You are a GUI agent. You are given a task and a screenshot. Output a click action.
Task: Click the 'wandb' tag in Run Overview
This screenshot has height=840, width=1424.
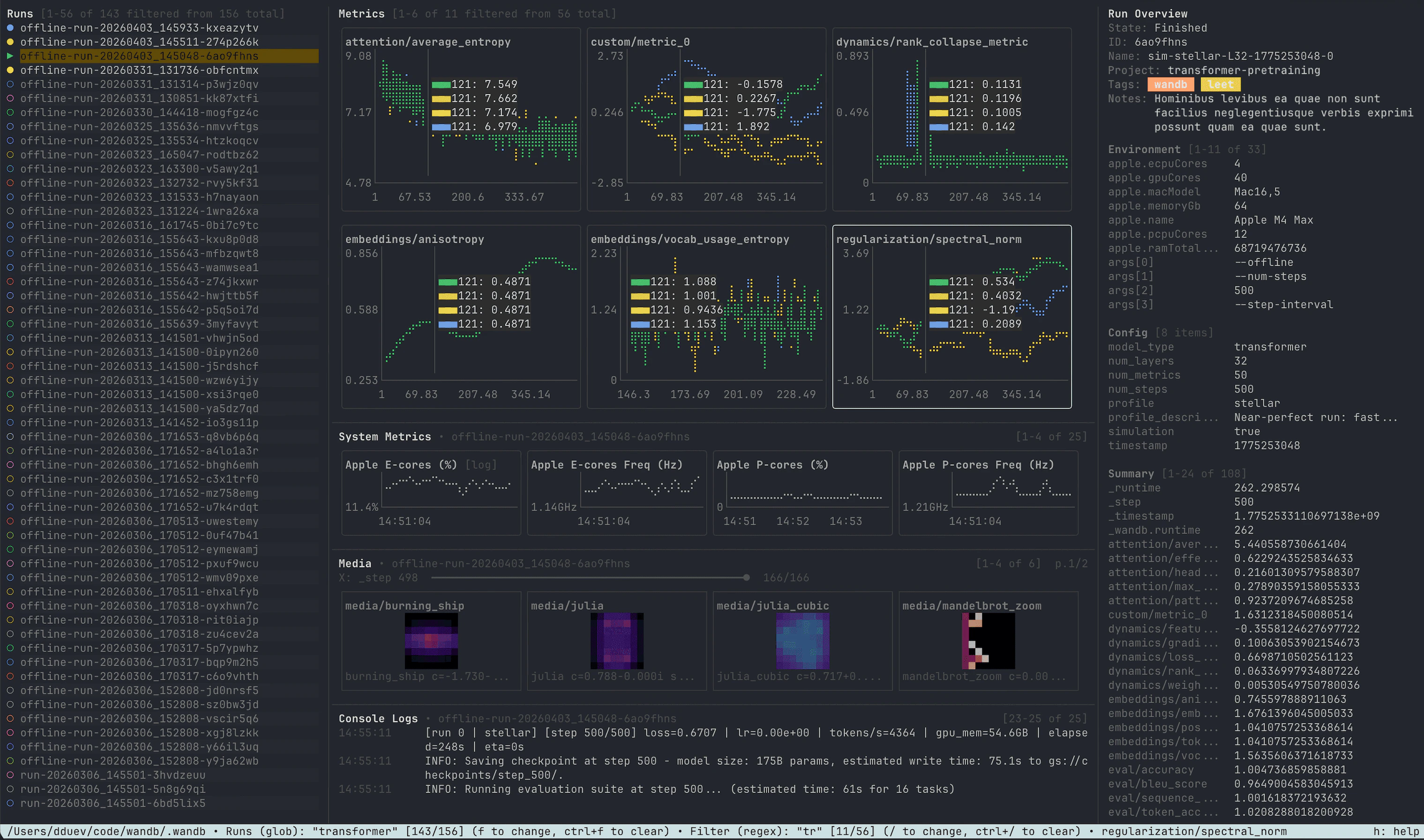pos(1170,84)
